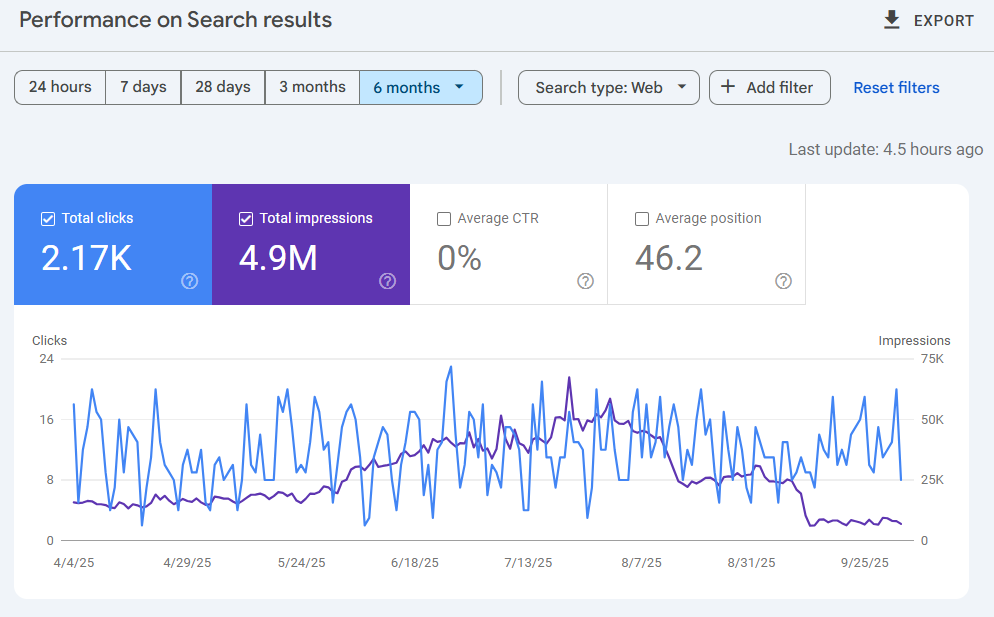Switch to the 28 days range

click(222, 87)
